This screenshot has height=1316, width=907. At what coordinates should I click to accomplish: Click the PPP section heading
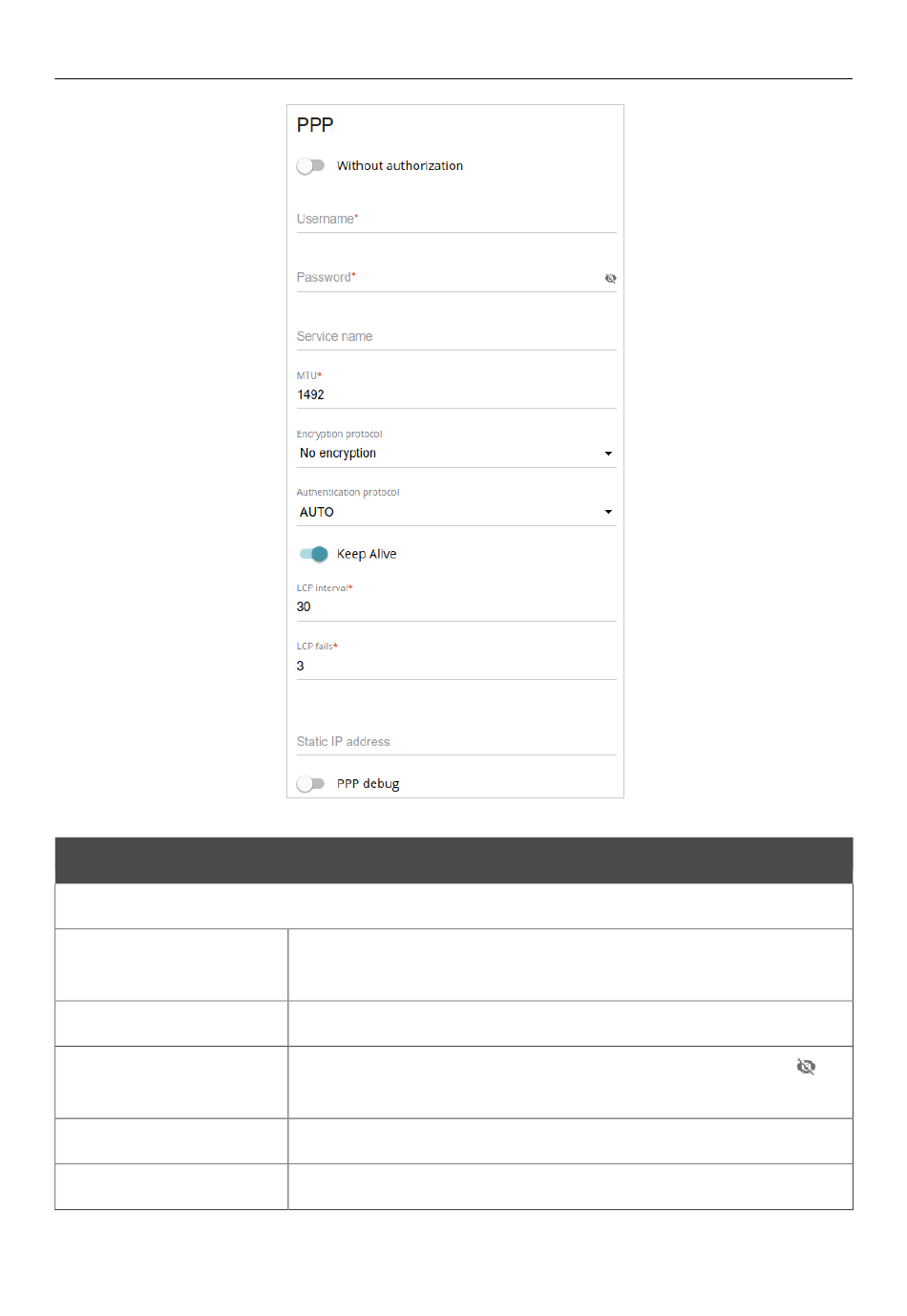click(315, 125)
